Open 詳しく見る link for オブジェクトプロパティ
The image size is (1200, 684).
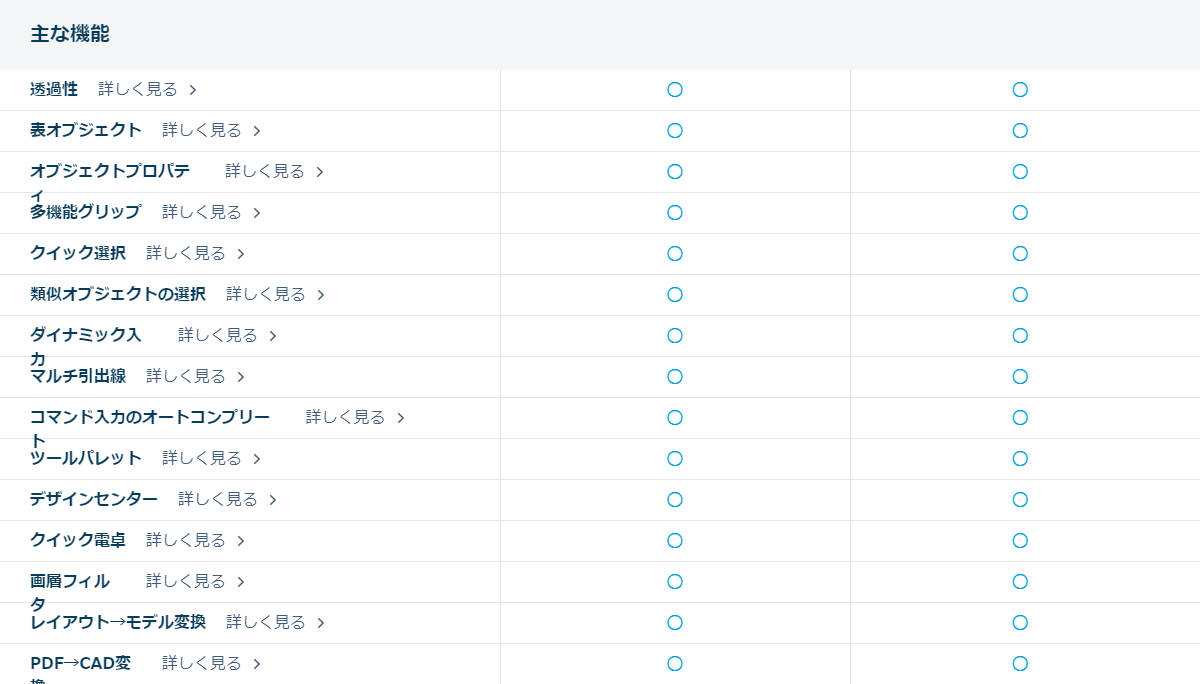(x=264, y=171)
